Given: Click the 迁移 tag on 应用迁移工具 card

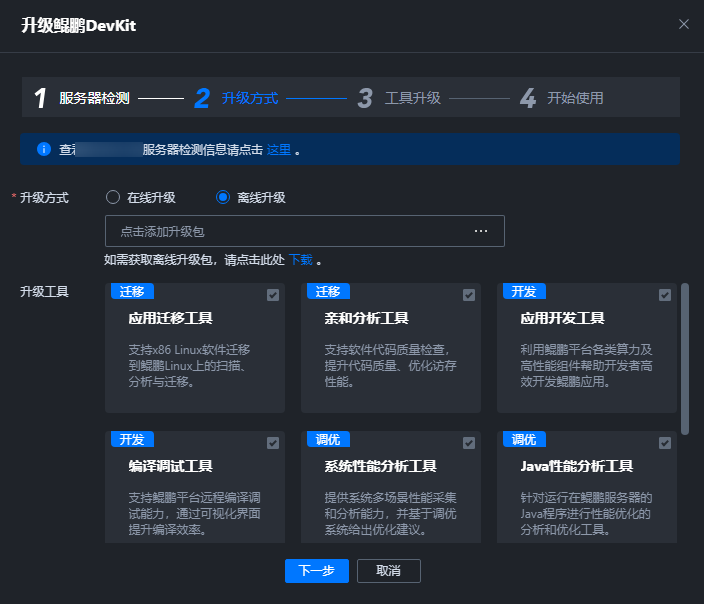Looking at the screenshot, I should pos(132,291).
